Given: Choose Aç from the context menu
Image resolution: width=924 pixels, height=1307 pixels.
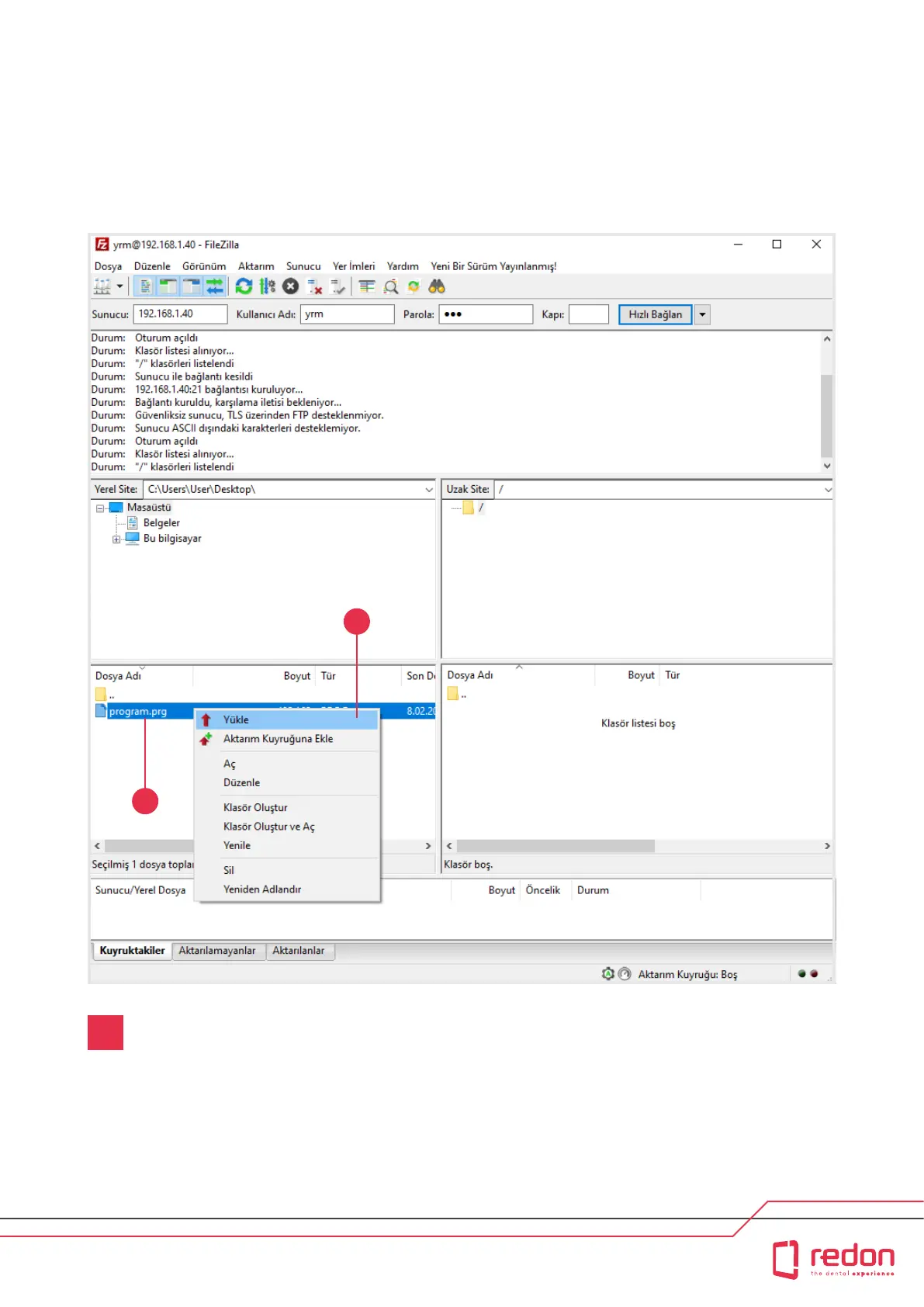Looking at the screenshot, I should (286, 764).
